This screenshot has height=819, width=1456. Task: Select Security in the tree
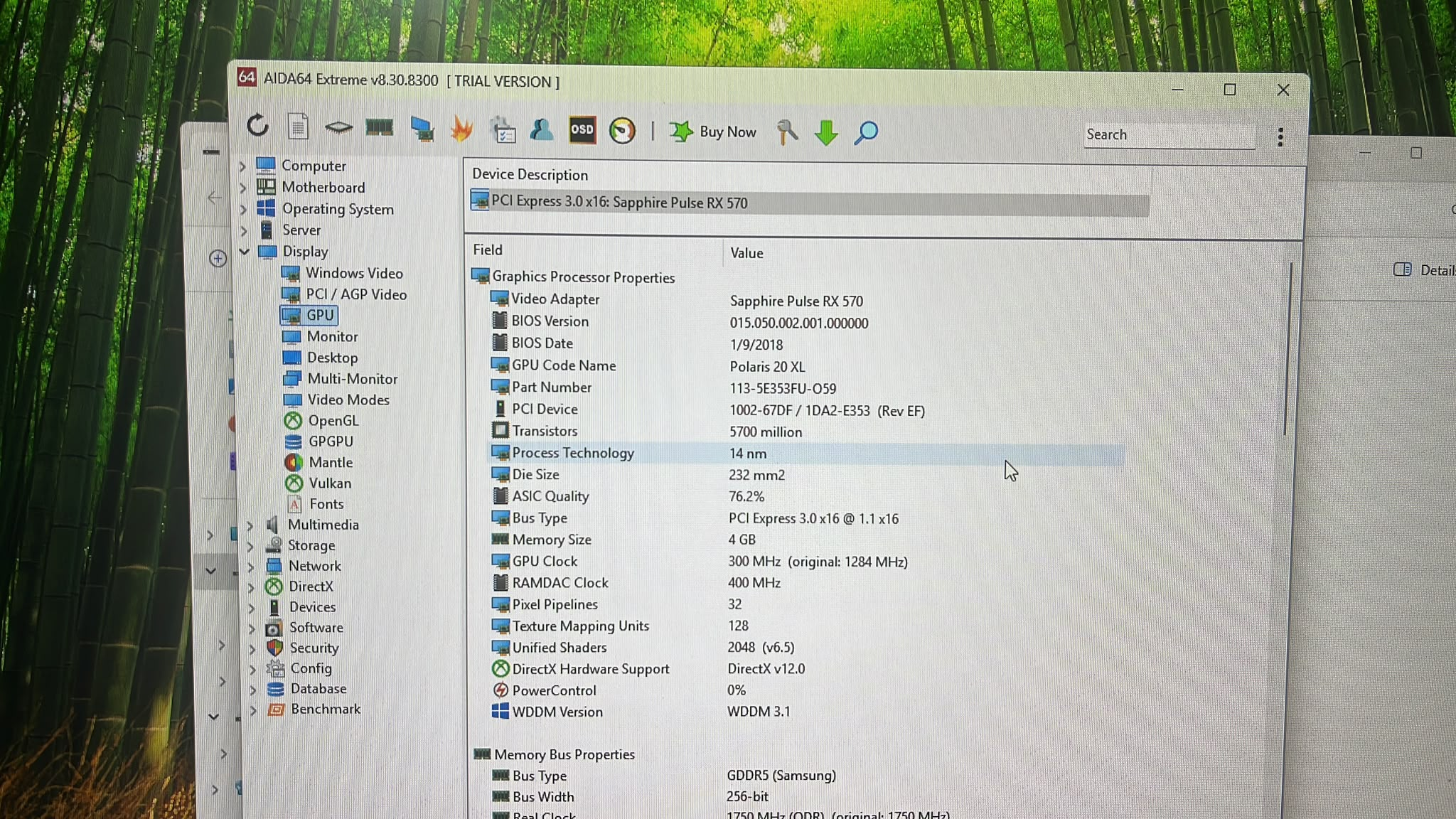click(302, 648)
